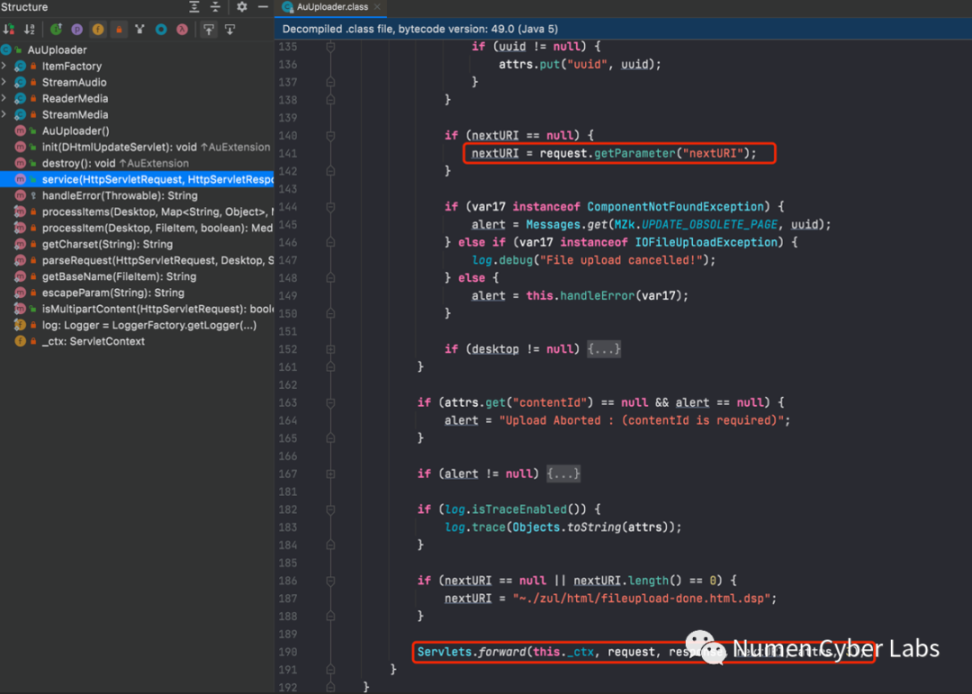Viewport: 972px width, 694px height.
Task: Open the Structure panel settings gear
Action: pyautogui.click(x=242, y=7)
